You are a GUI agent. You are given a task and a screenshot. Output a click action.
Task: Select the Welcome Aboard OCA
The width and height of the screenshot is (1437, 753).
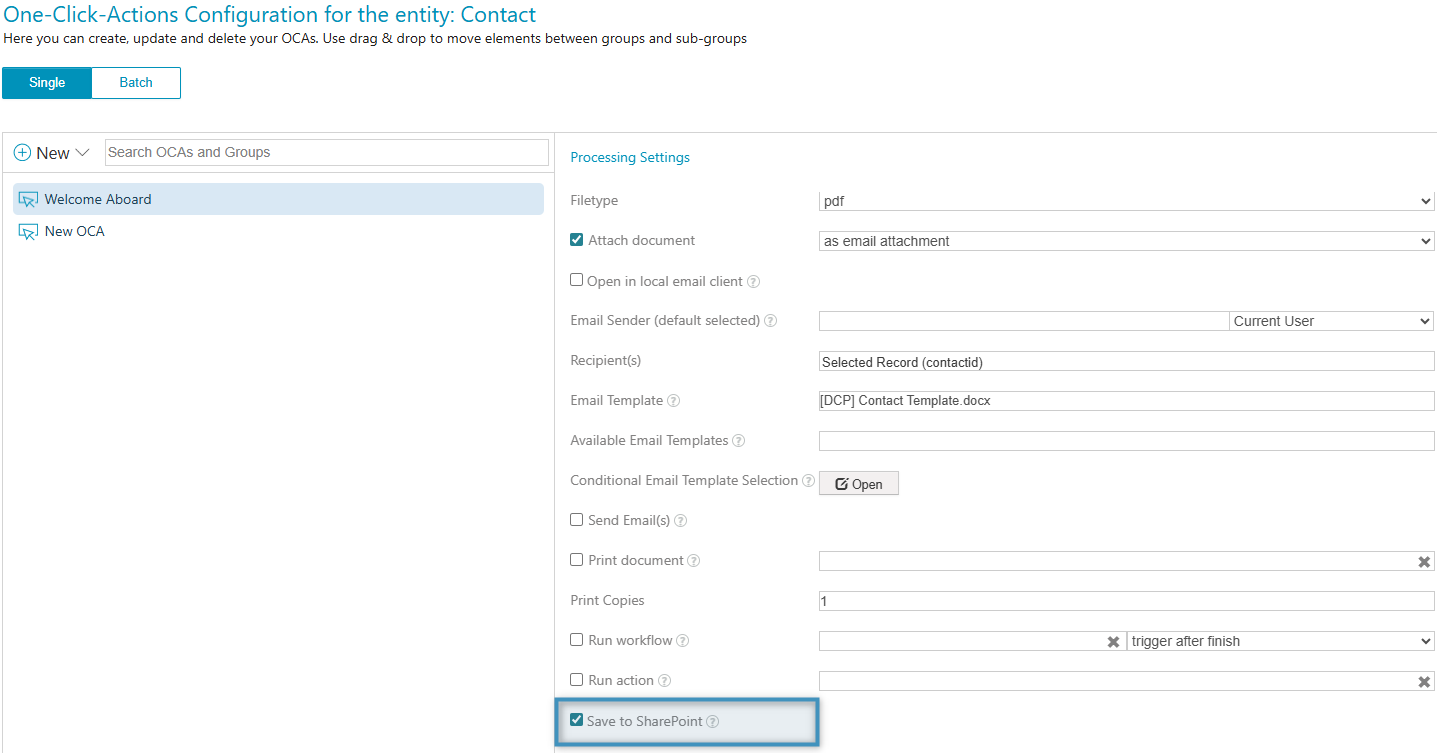click(98, 199)
